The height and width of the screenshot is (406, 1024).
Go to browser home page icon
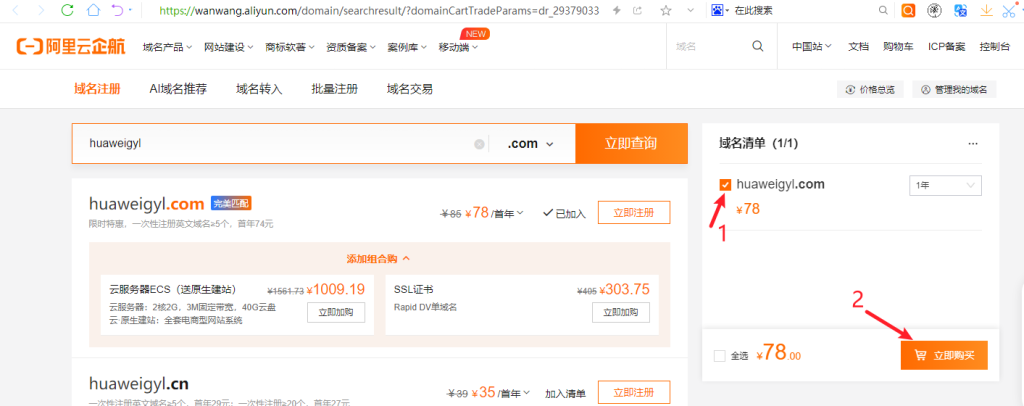click(93, 11)
